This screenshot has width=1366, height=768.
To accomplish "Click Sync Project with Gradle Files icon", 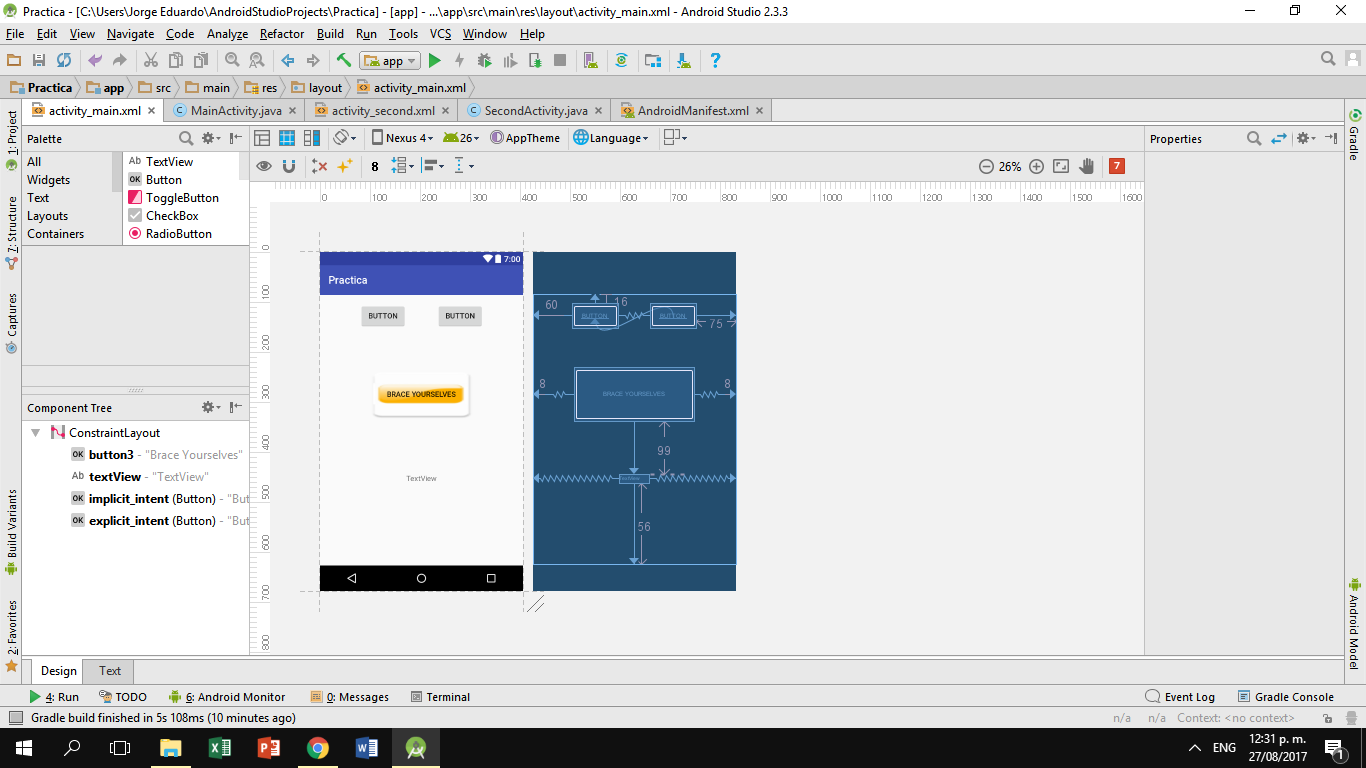I will [x=621, y=61].
